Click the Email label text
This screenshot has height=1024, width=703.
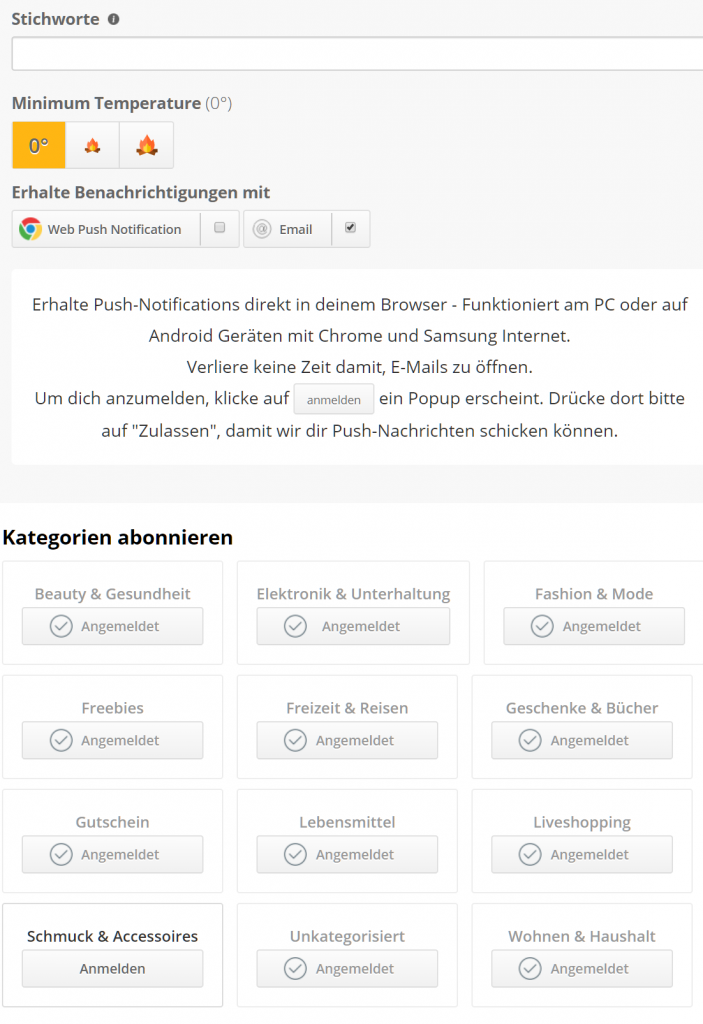tap(296, 229)
